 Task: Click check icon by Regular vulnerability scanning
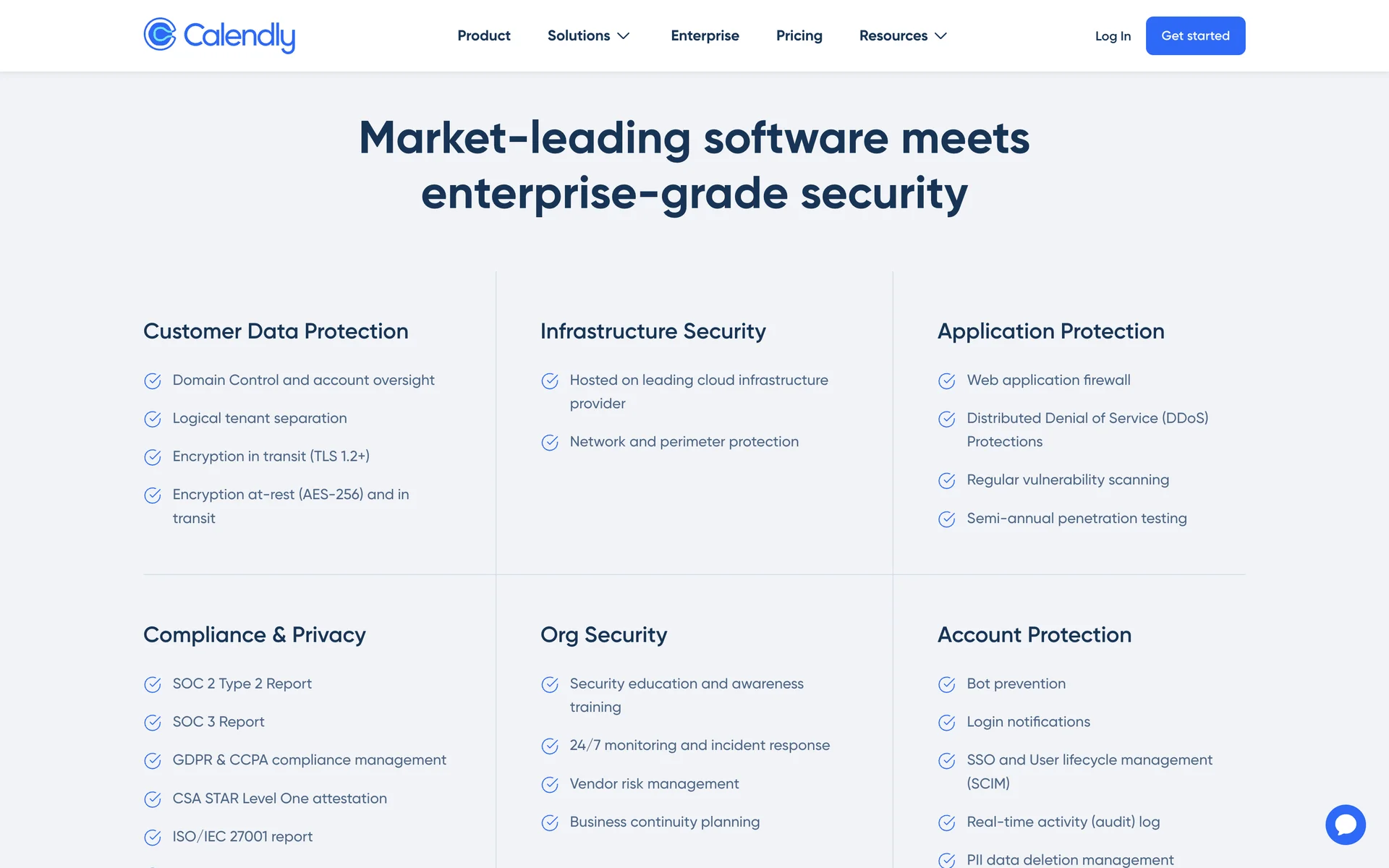(946, 481)
